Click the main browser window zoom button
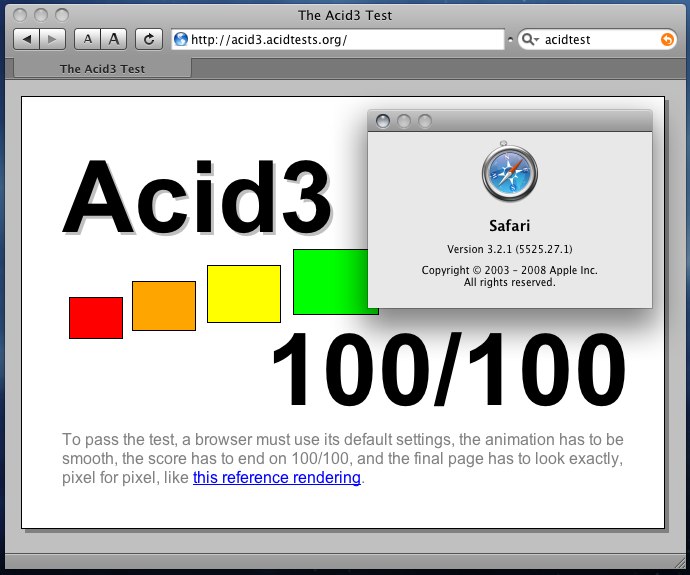This screenshot has width=690, height=575. coord(62,15)
